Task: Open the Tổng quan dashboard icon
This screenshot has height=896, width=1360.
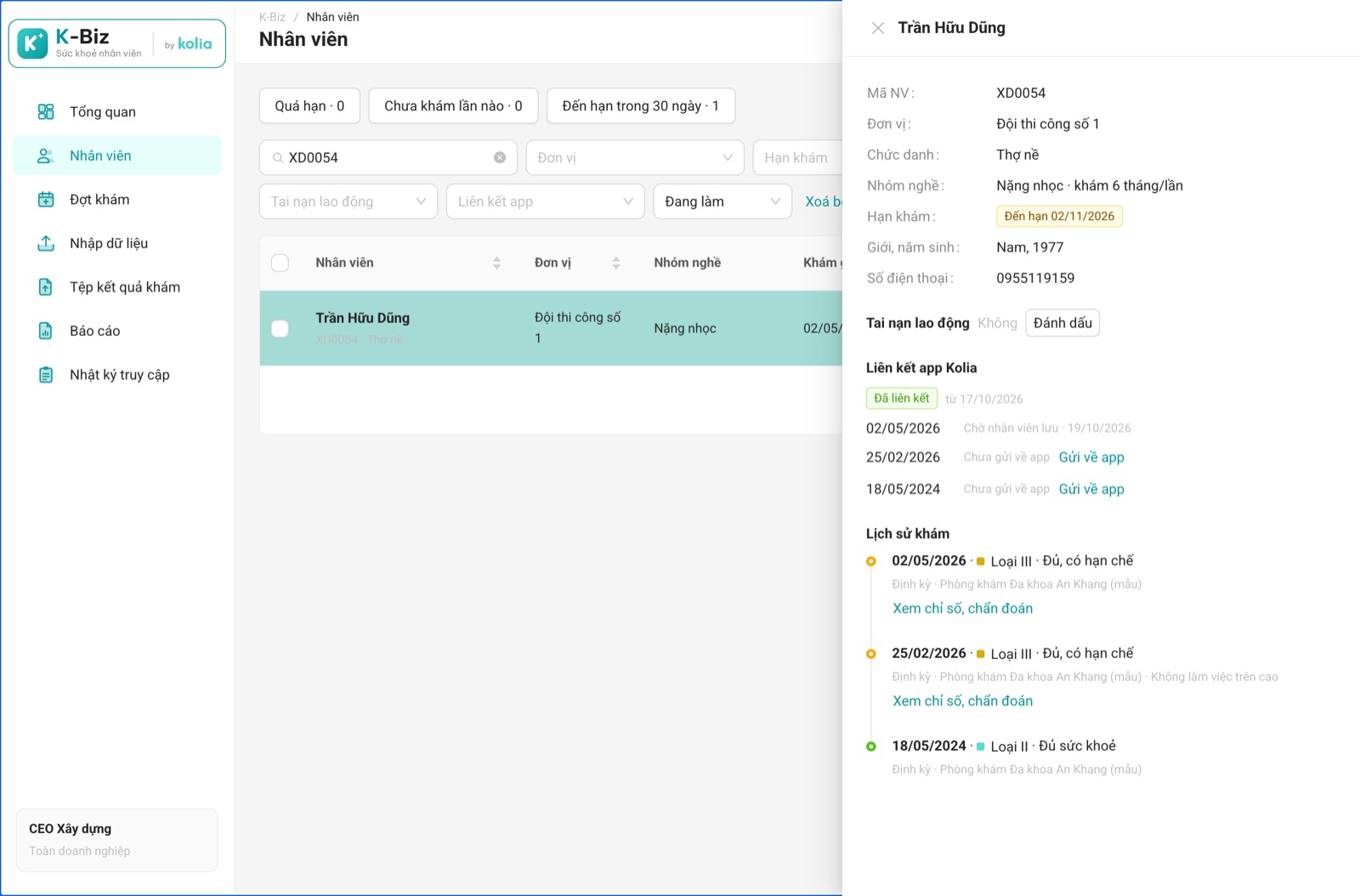Action: (46, 111)
